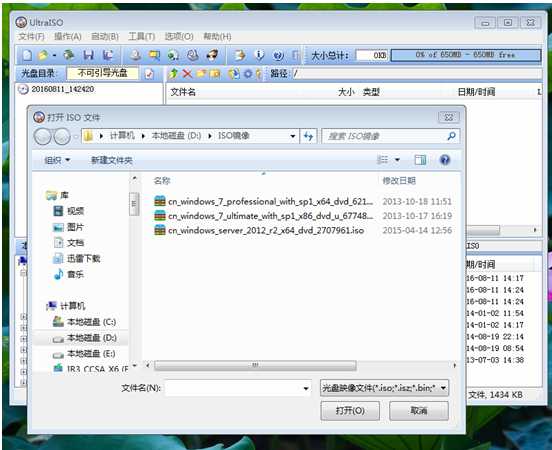Expand the view options dropdown arrow

point(397,160)
